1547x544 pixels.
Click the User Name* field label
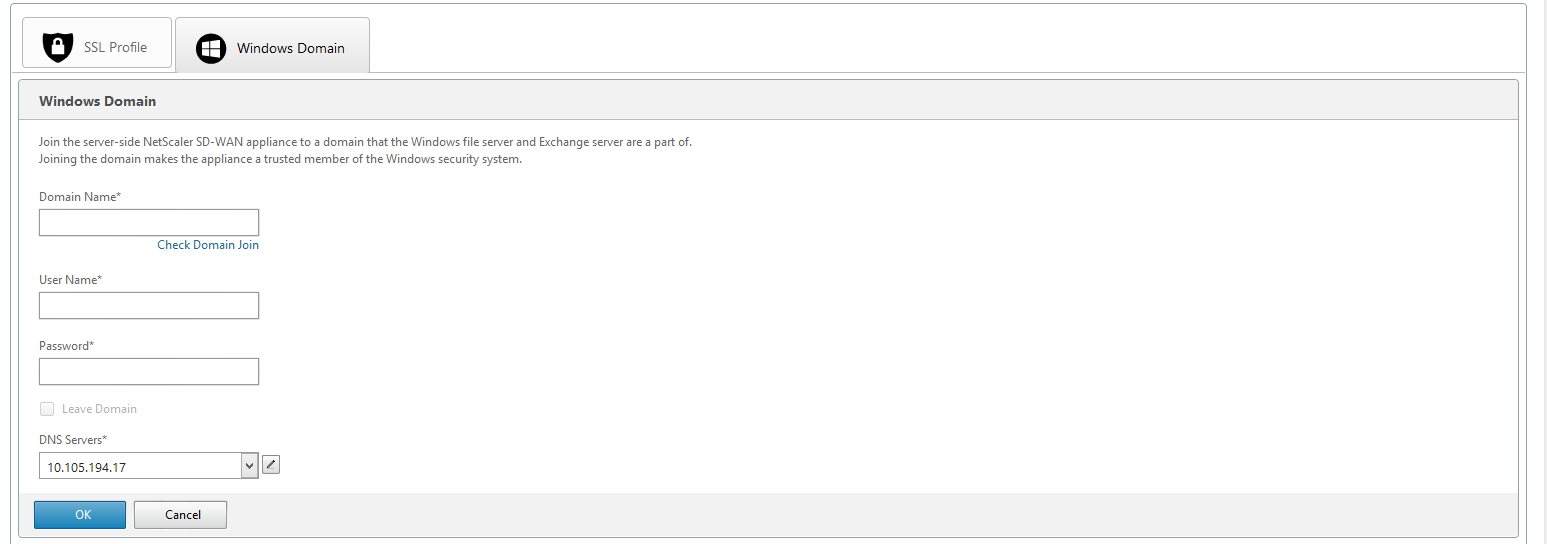[x=70, y=280]
